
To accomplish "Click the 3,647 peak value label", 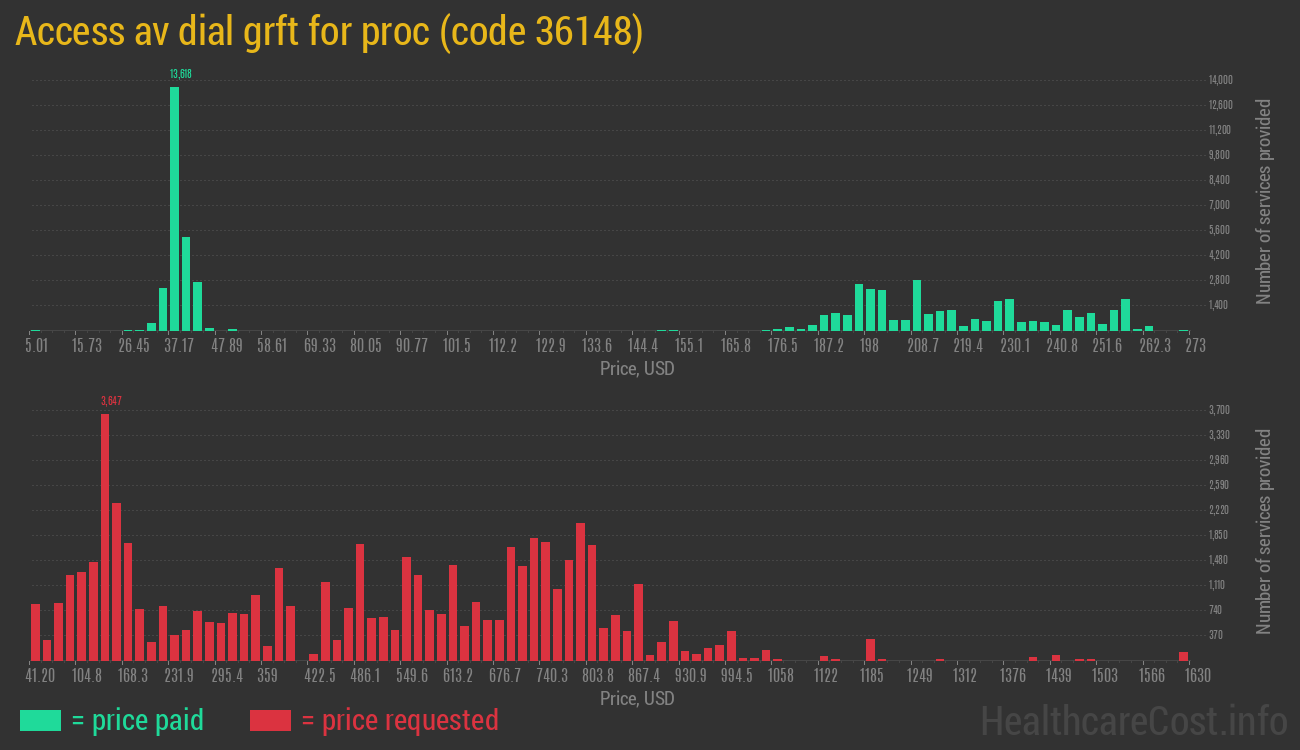I will click(111, 401).
